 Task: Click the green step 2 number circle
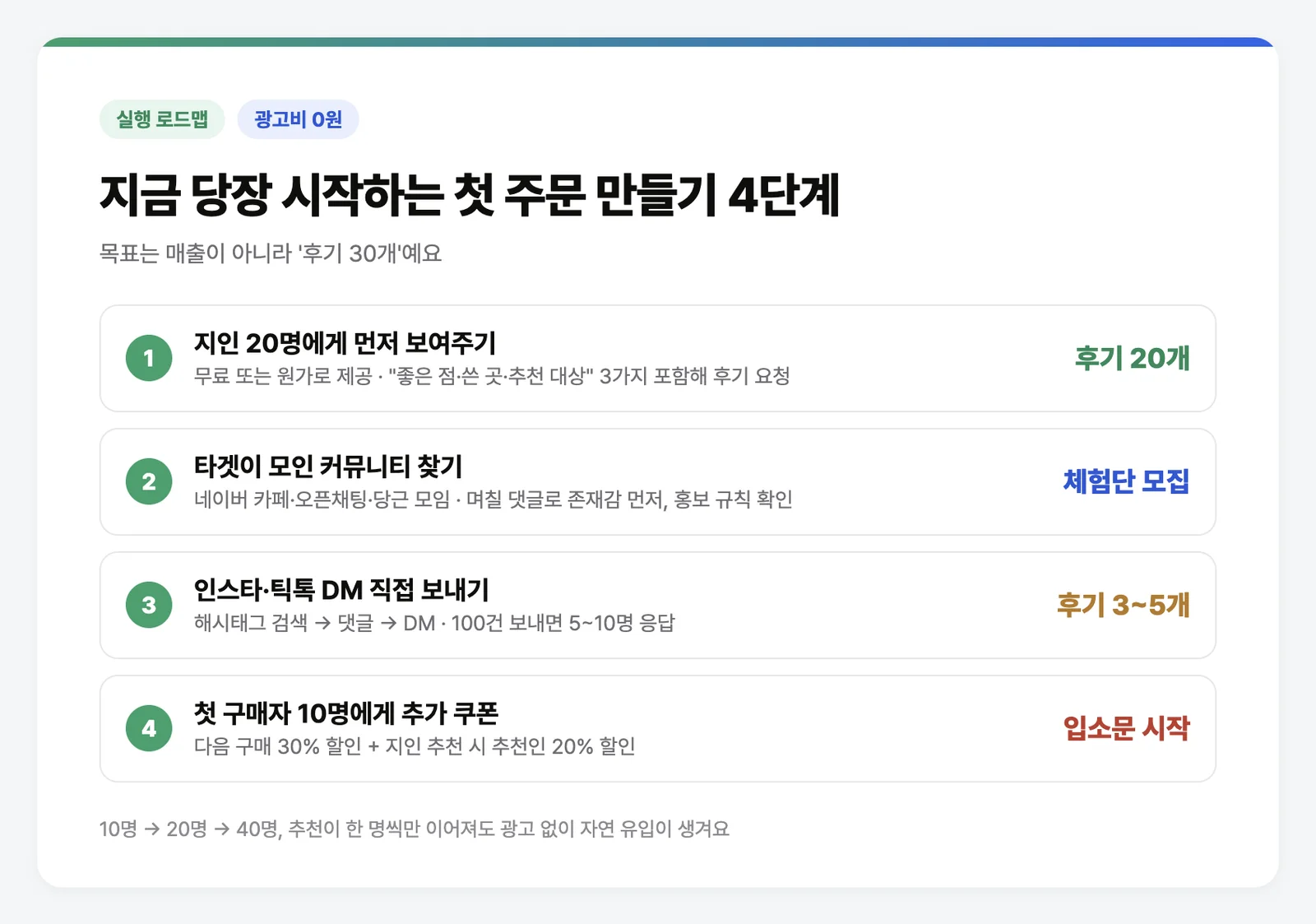tap(149, 481)
